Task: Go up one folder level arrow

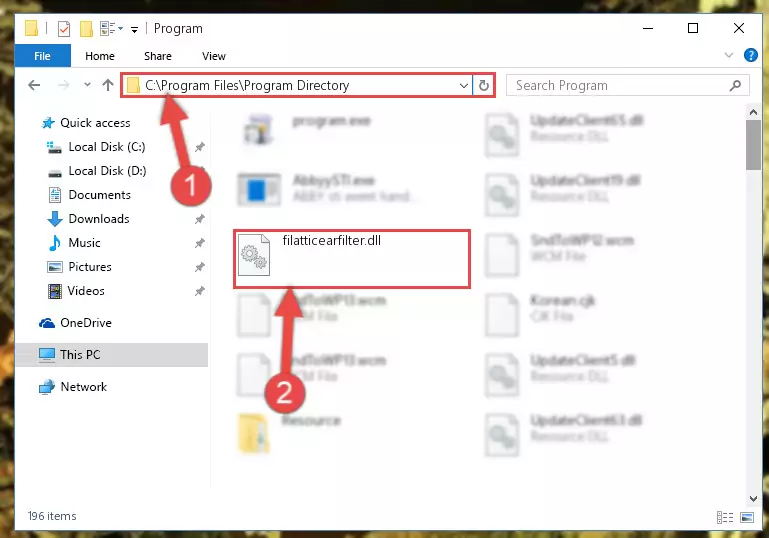Action: pyautogui.click(x=108, y=85)
